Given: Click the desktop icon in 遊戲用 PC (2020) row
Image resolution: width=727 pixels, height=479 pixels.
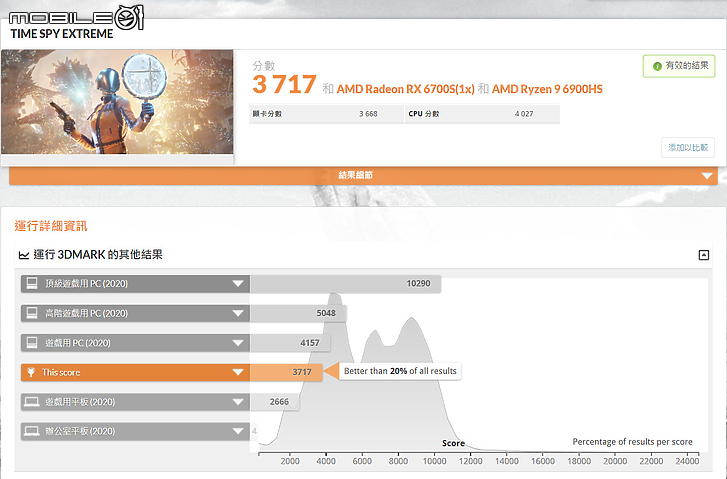Looking at the screenshot, I should point(32,343).
